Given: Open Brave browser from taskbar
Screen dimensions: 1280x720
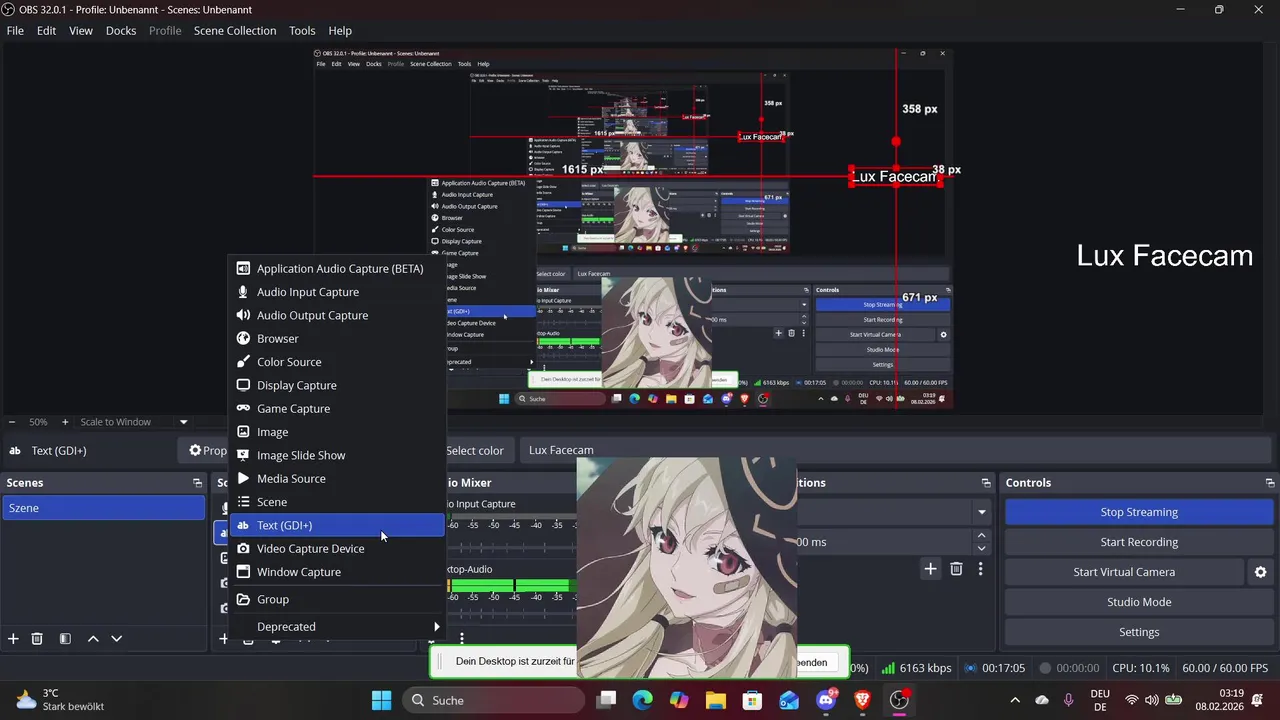Looking at the screenshot, I should coord(862,700).
